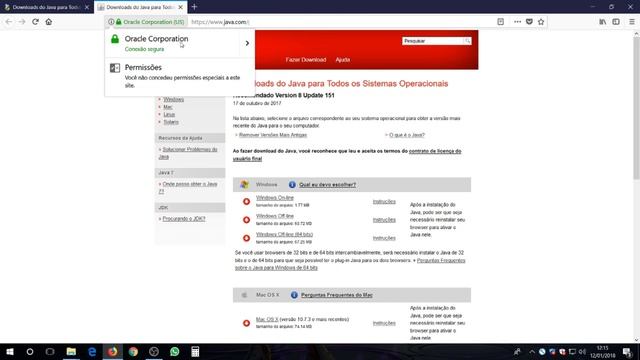Open the Solaris sidebar link
Viewport: 640px width, 360px height.
171,122
